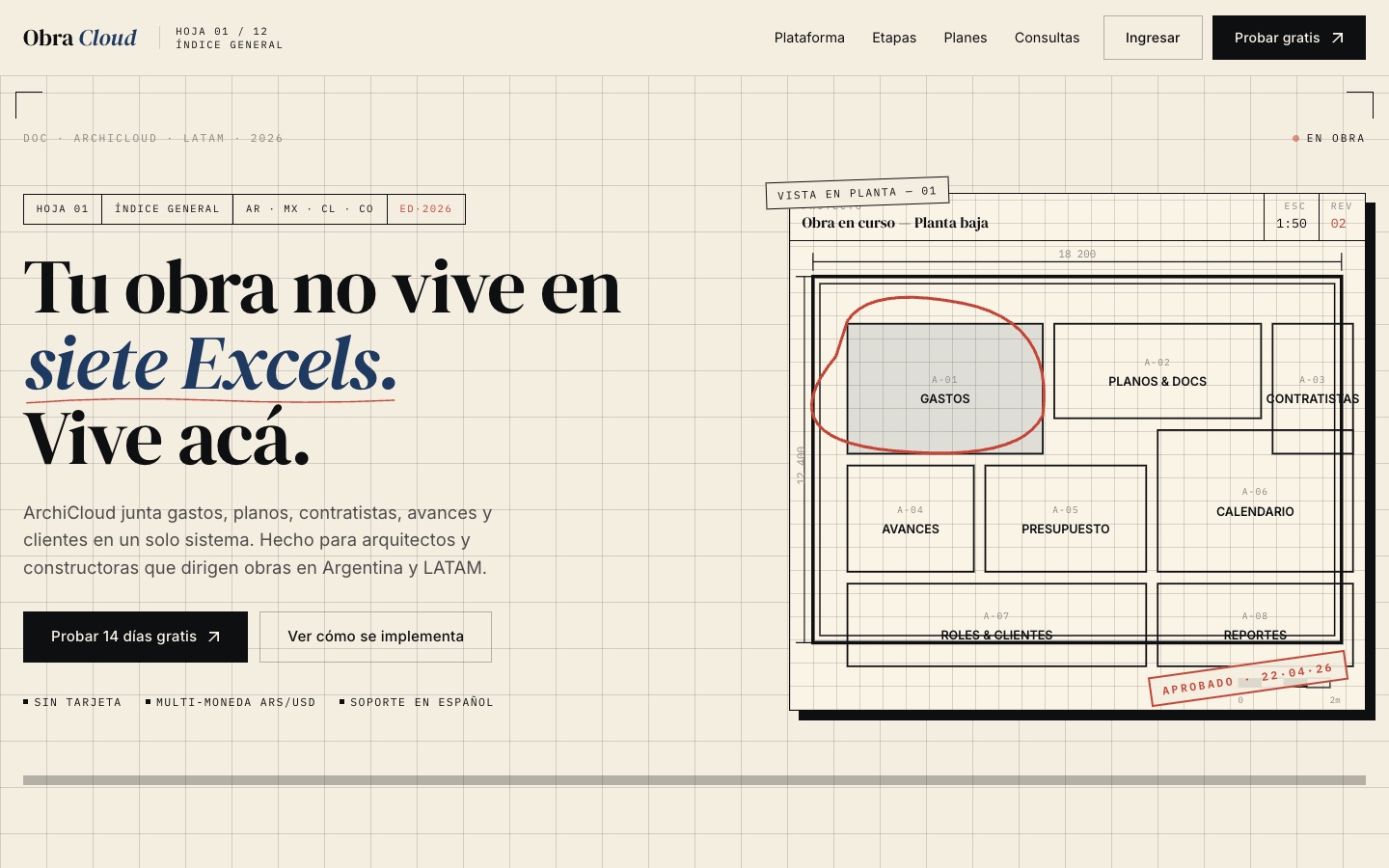Select the REPORTES room A-08
Image resolution: width=1389 pixels, height=868 pixels.
pos(1255,625)
